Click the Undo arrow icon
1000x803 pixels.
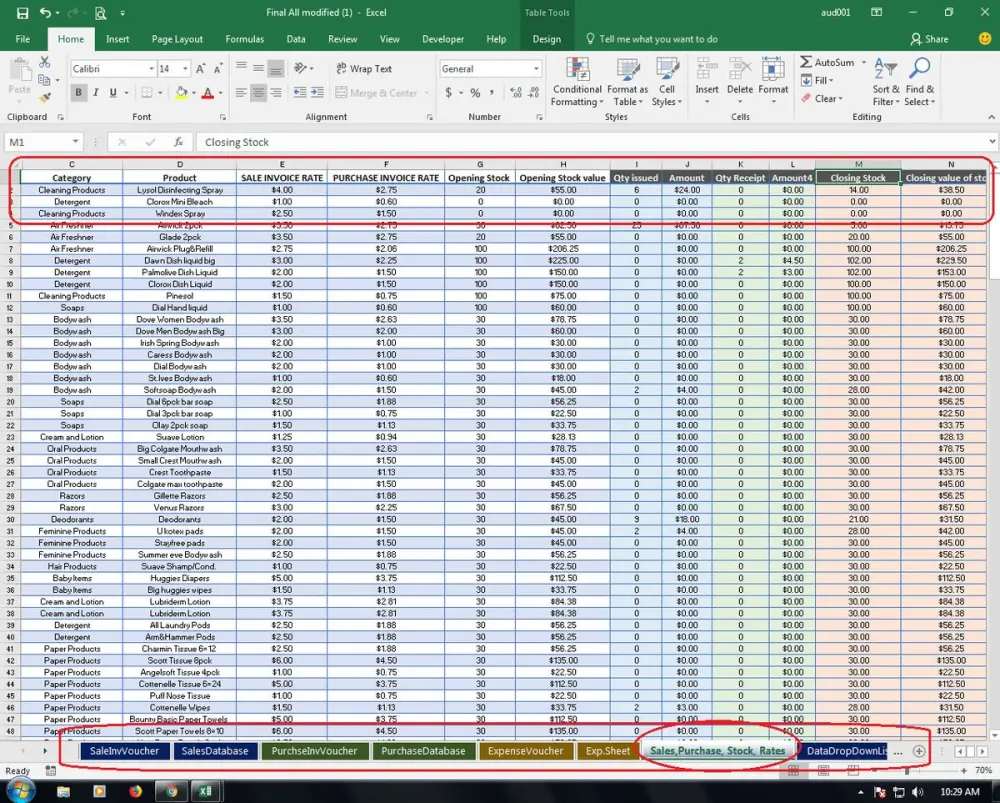(45, 13)
